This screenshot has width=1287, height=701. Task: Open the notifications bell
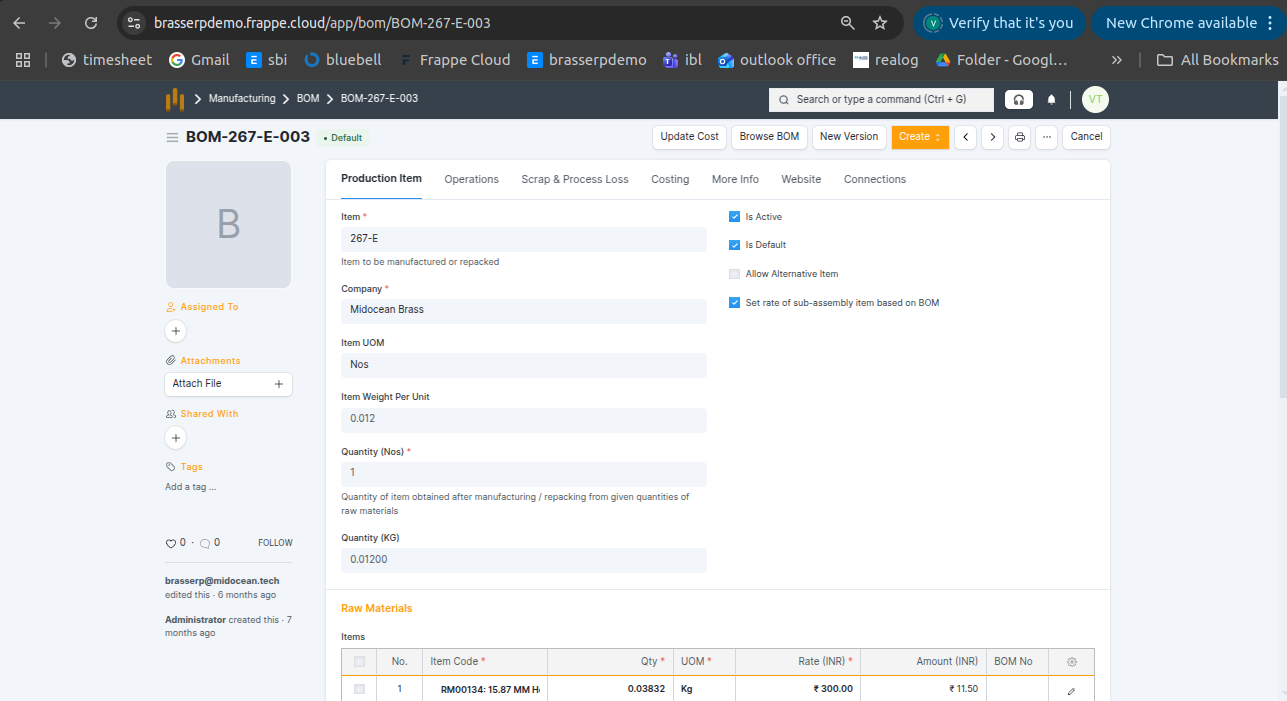tap(1051, 100)
